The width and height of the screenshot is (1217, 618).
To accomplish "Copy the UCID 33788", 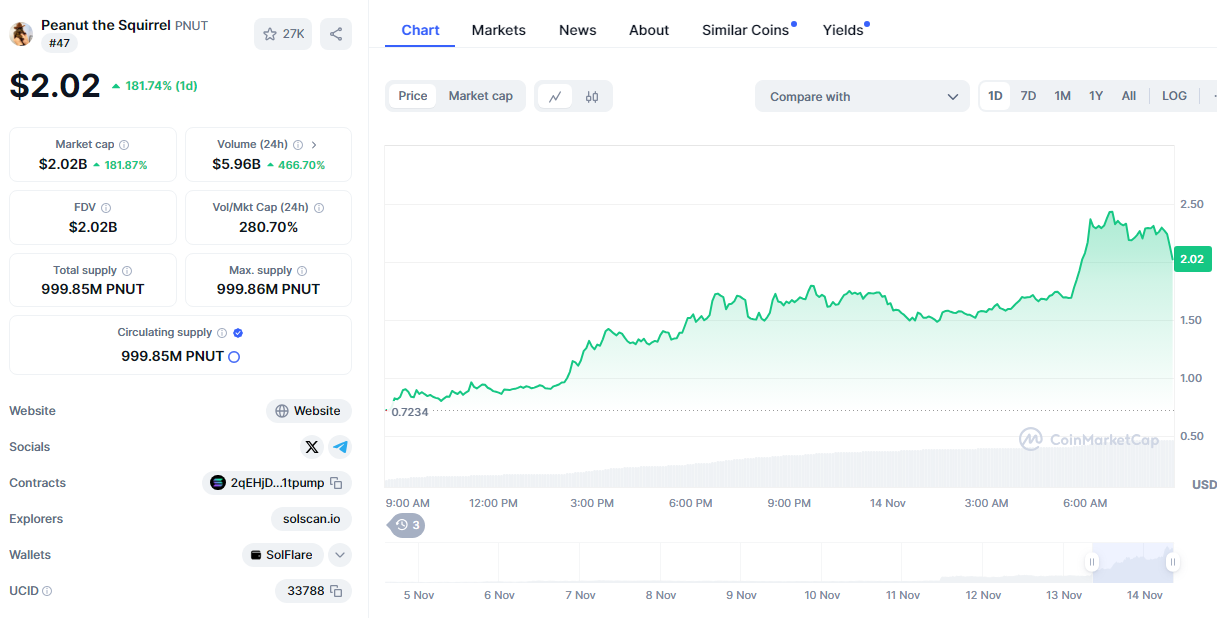I will point(336,591).
